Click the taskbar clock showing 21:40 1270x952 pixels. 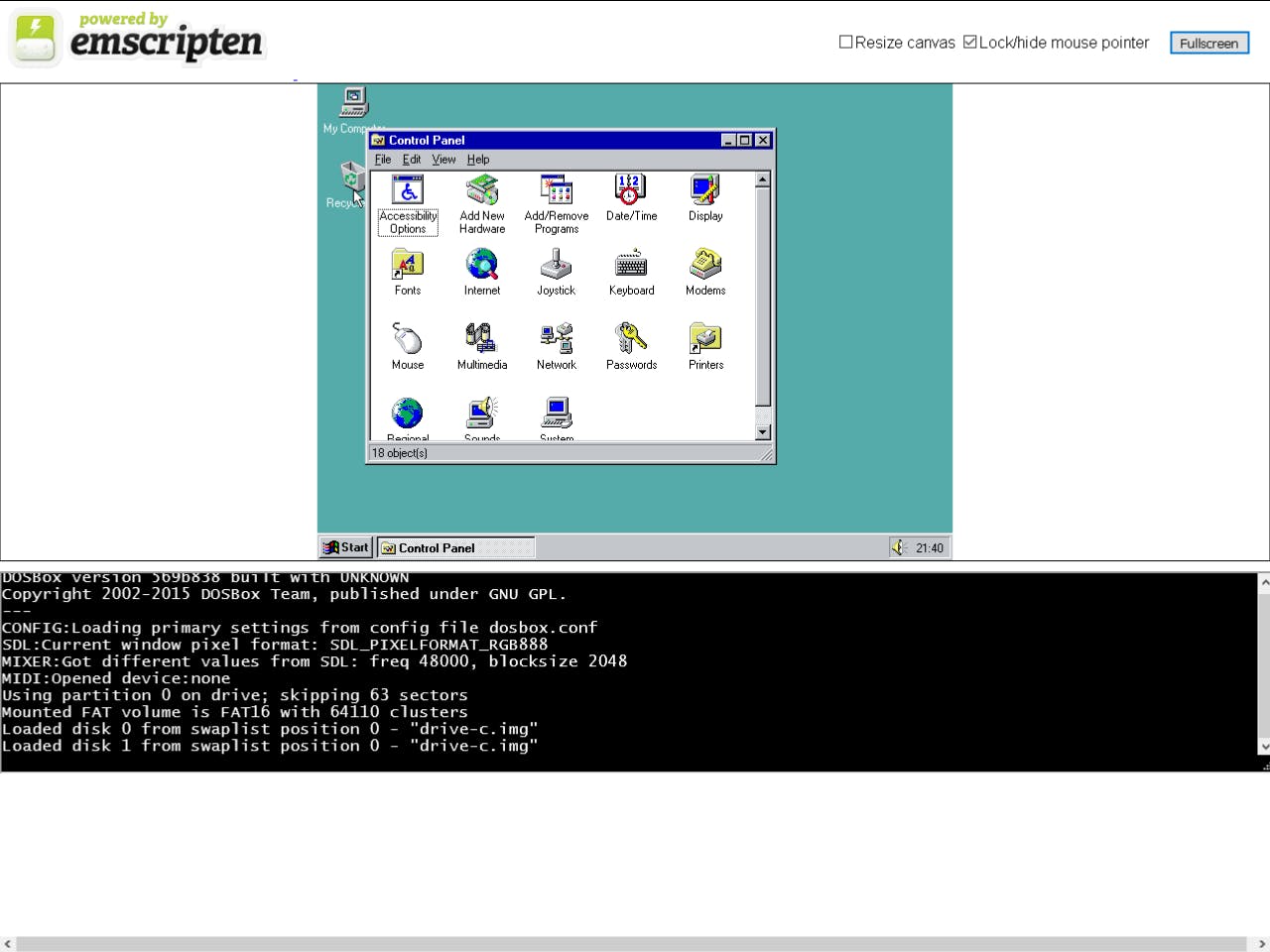(x=930, y=548)
